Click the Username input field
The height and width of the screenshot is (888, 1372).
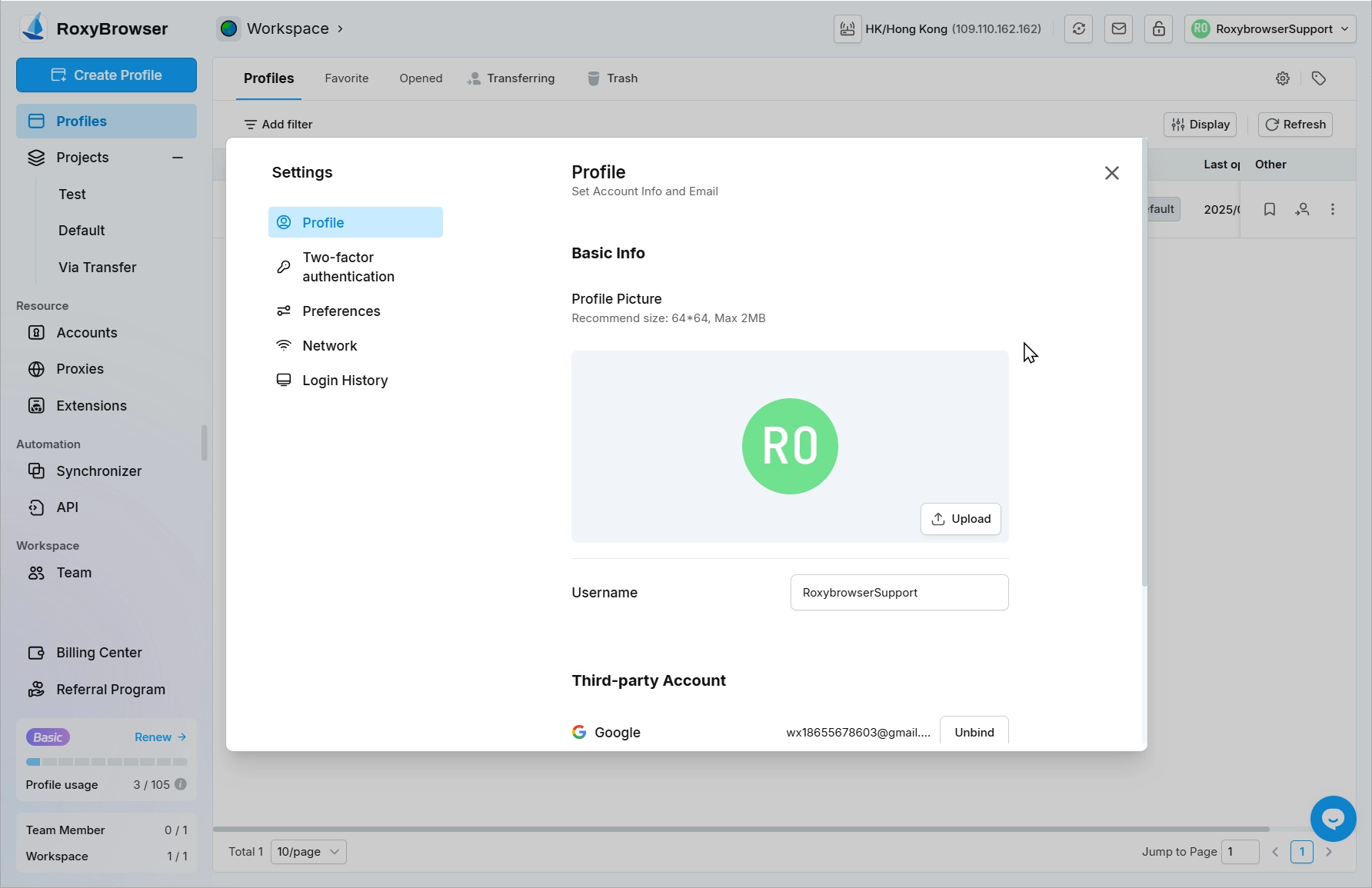point(899,593)
